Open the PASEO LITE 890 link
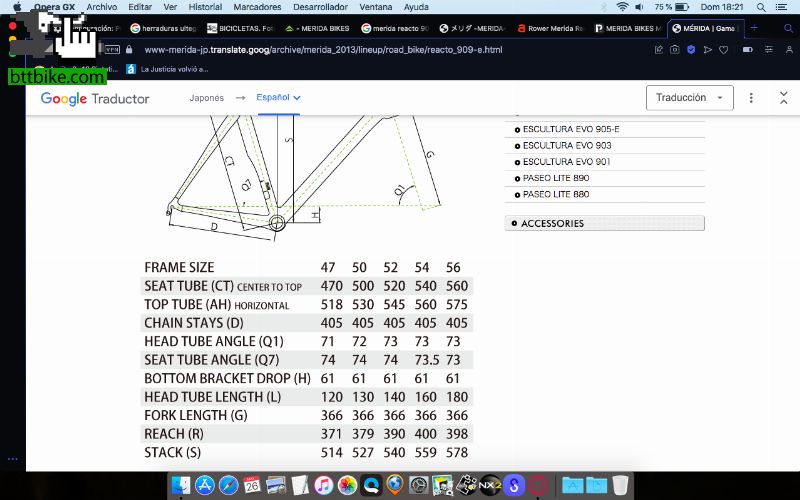The height and width of the screenshot is (500, 800). point(555,178)
